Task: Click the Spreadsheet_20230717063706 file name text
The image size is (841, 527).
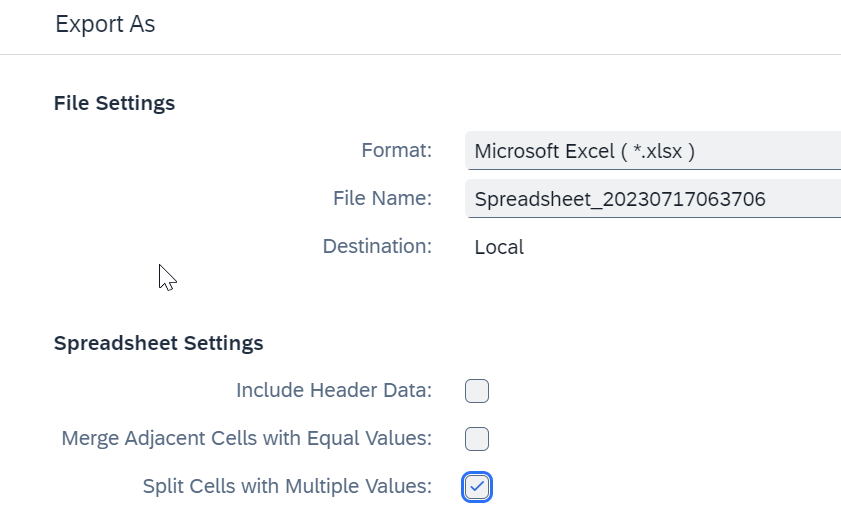Action: [x=620, y=199]
